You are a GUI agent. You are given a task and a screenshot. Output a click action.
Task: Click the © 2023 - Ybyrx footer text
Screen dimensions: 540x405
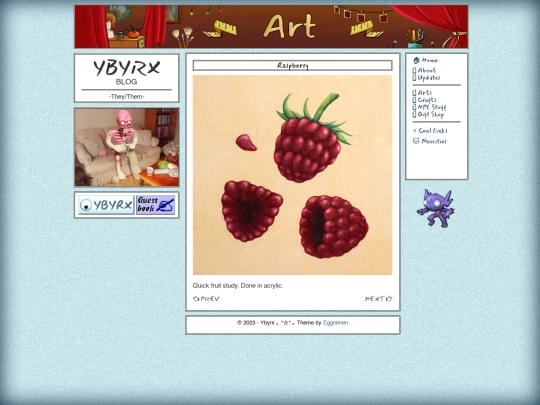[x=256, y=323]
